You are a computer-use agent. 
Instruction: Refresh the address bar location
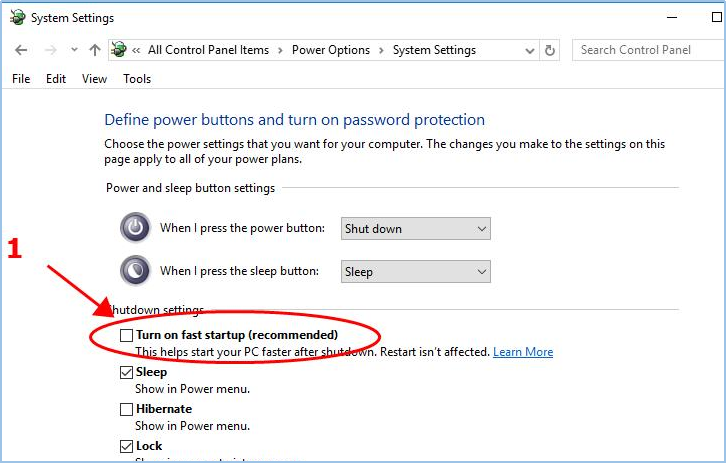click(x=550, y=50)
